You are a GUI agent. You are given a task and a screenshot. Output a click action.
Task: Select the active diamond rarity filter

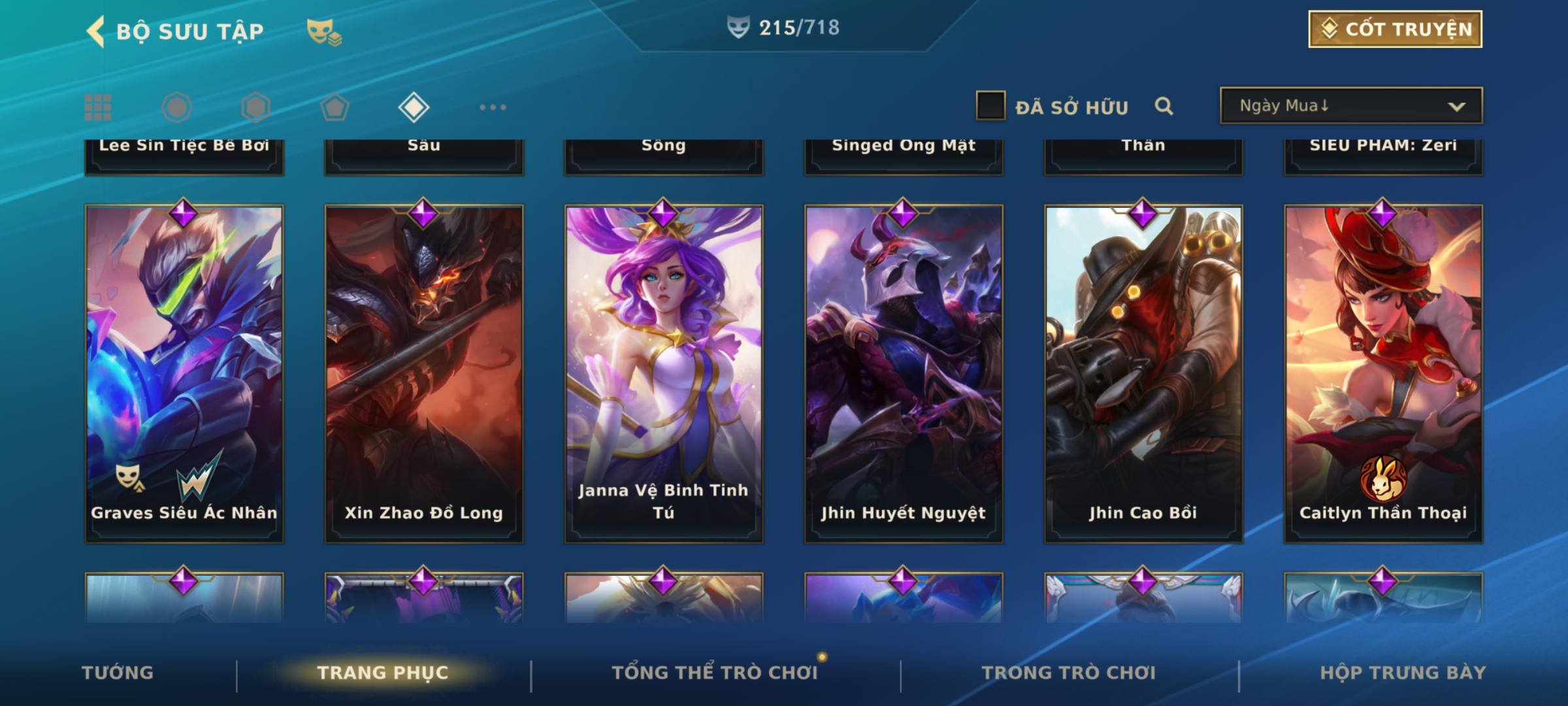click(414, 107)
